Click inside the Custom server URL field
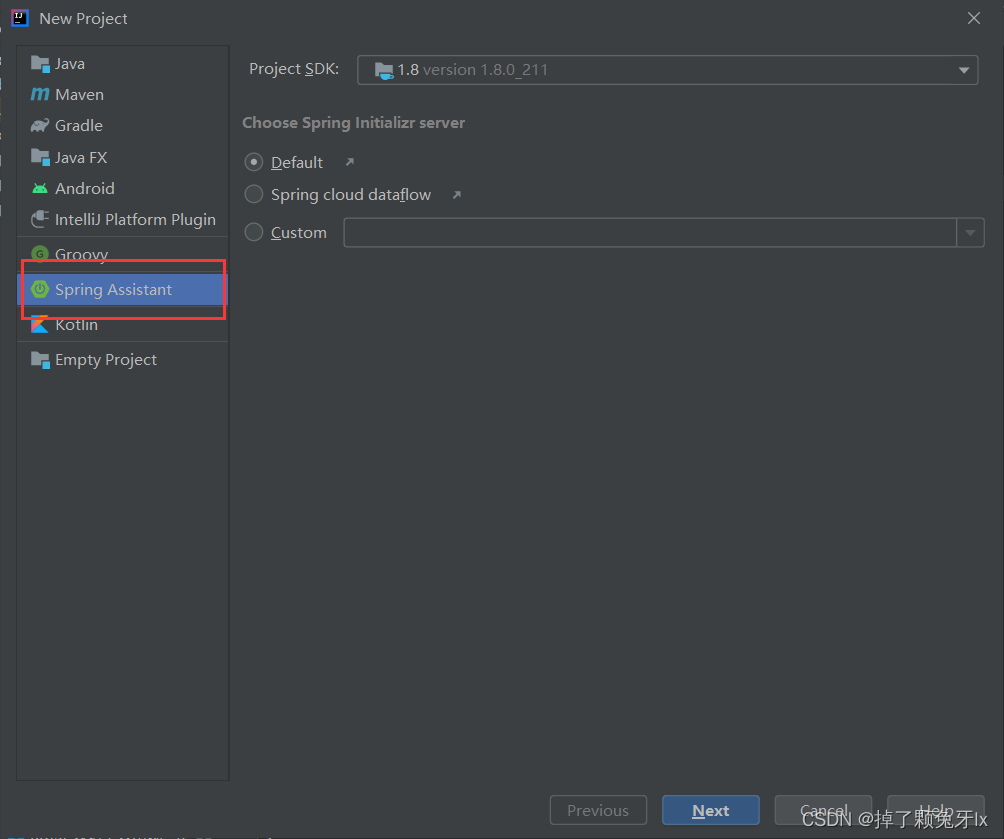Image resolution: width=1004 pixels, height=839 pixels. [x=650, y=232]
